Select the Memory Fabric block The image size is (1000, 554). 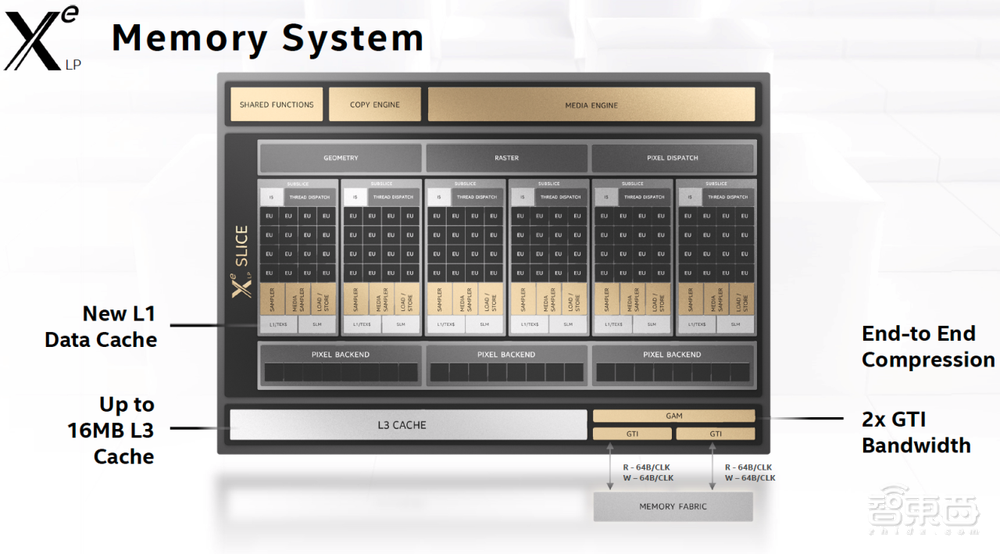tap(671, 507)
